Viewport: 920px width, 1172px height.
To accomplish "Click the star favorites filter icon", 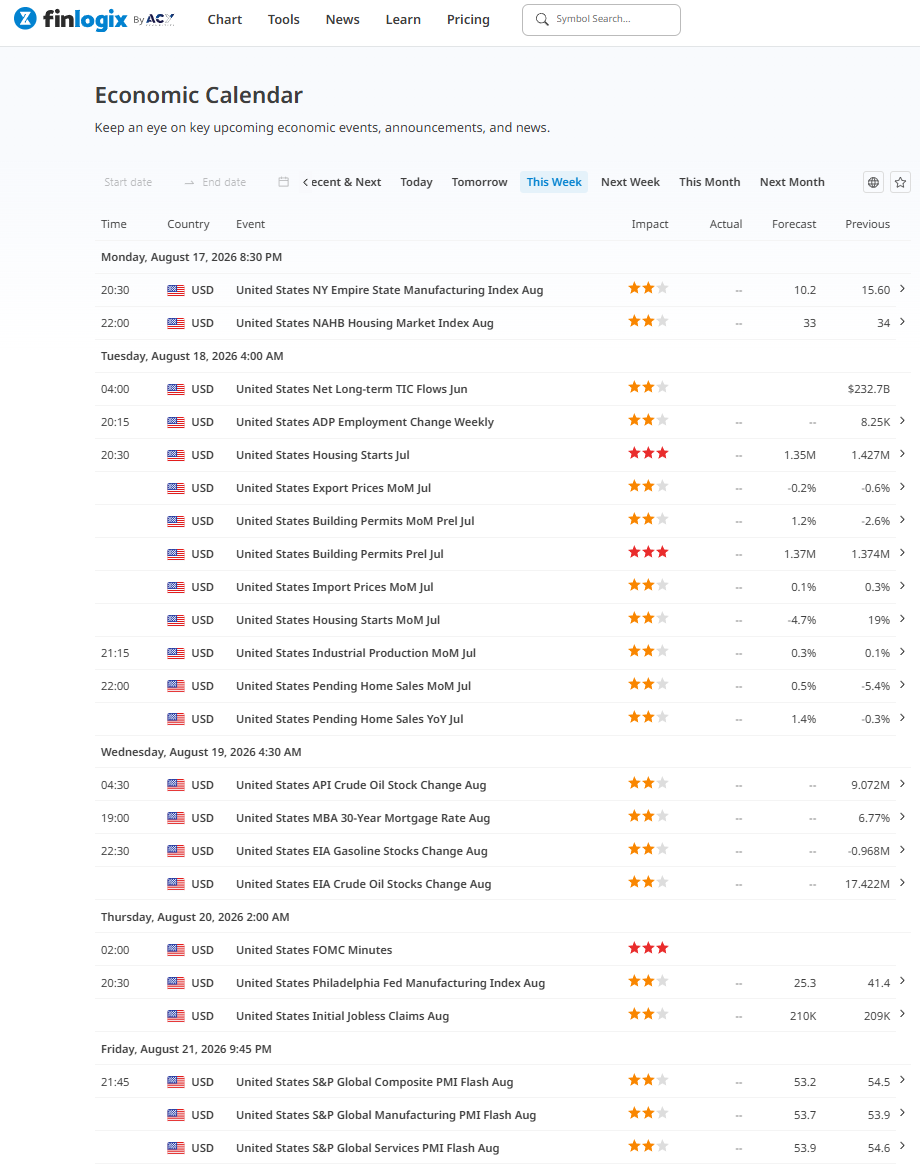I will pos(900,182).
